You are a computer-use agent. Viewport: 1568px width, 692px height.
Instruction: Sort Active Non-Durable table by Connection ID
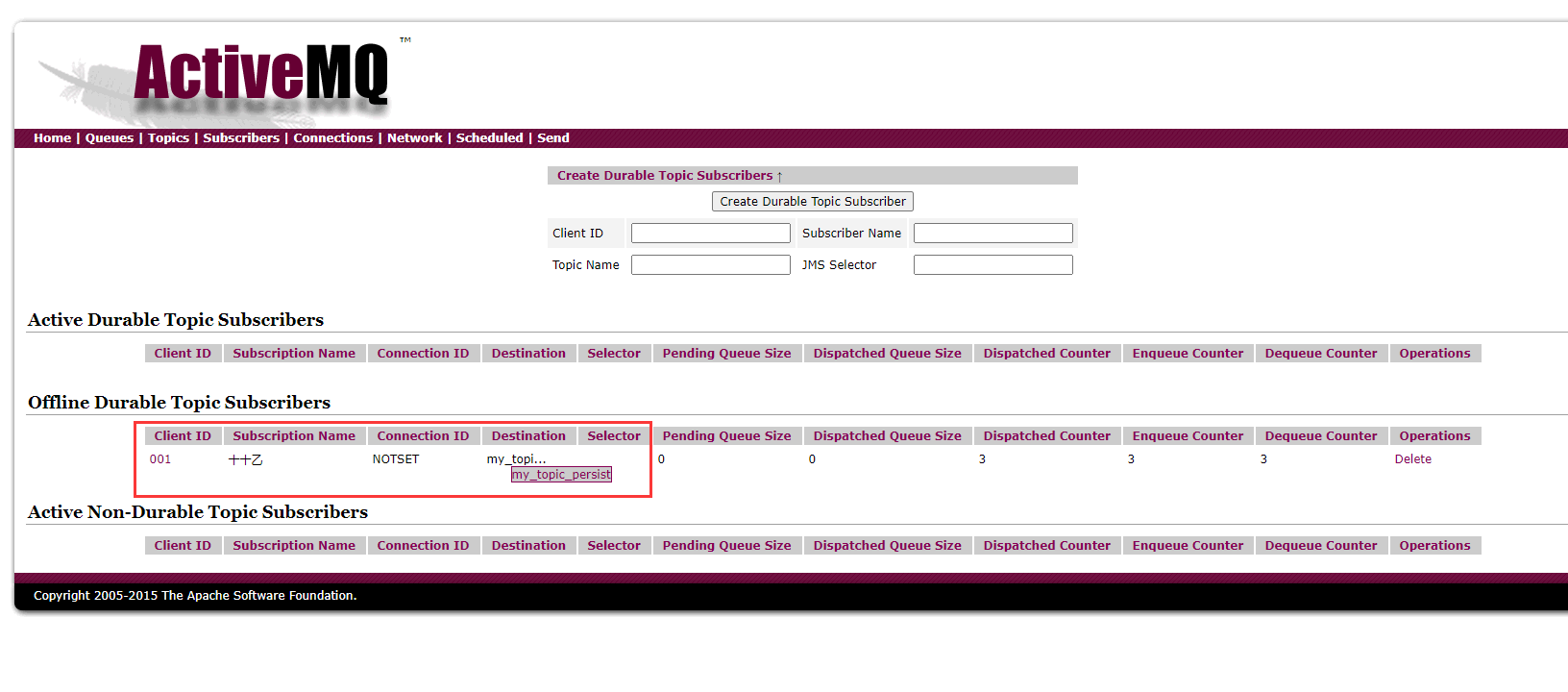click(x=423, y=546)
